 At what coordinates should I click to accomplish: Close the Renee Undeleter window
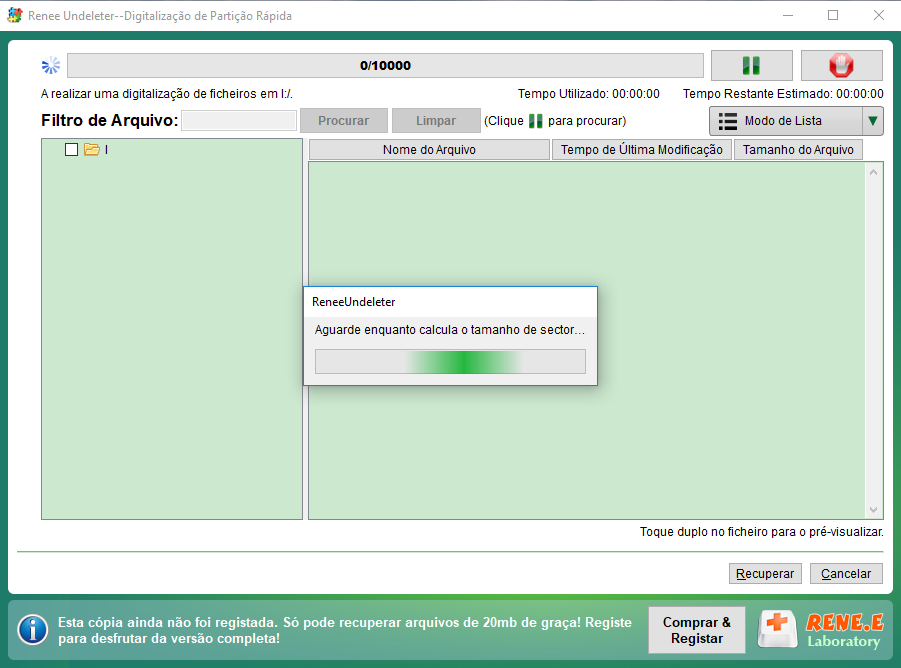pyautogui.click(x=879, y=16)
